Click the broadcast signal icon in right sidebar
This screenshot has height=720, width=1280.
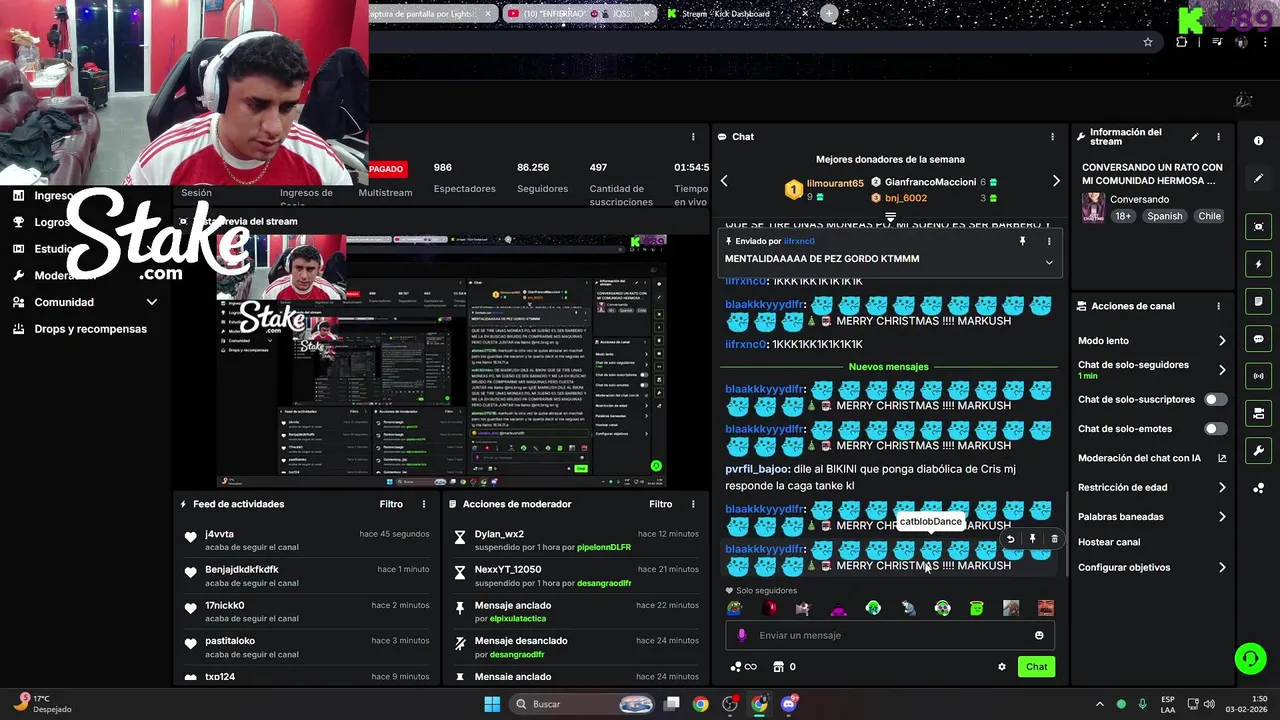pos(1258,376)
